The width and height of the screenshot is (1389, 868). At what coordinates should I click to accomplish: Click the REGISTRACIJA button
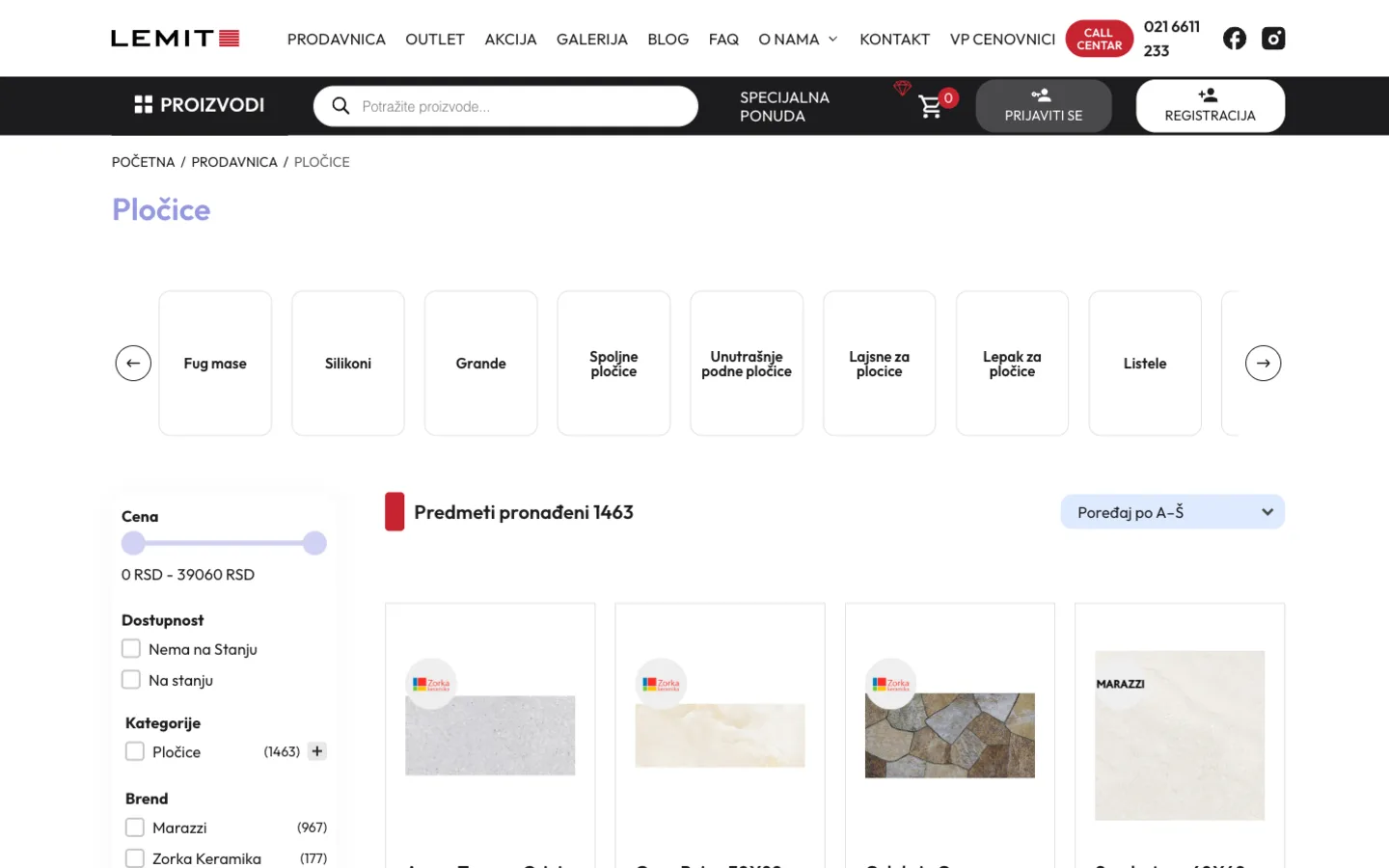pyautogui.click(x=1211, y=105)
